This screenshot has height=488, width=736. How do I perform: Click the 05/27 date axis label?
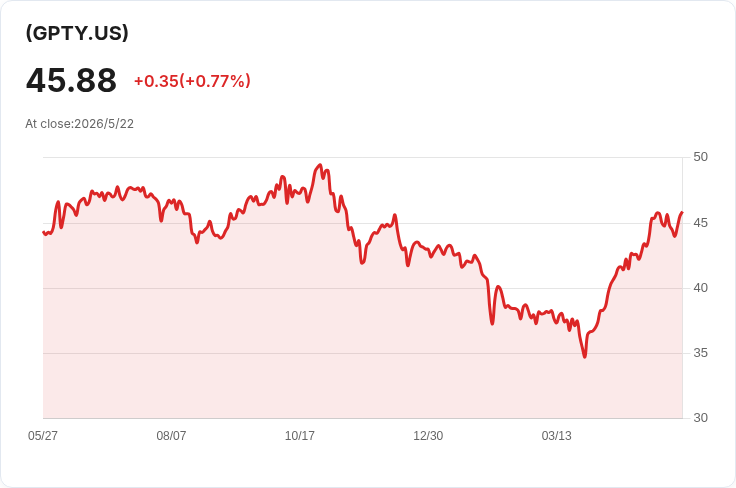[43, 436]
